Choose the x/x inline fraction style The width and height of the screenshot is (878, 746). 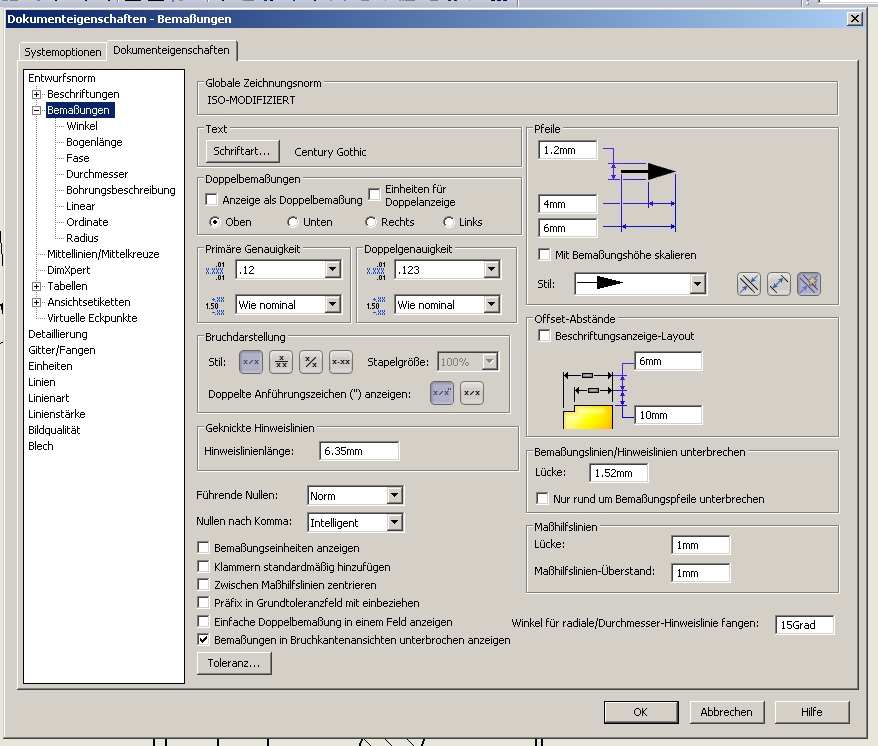[x=251, y=362]
